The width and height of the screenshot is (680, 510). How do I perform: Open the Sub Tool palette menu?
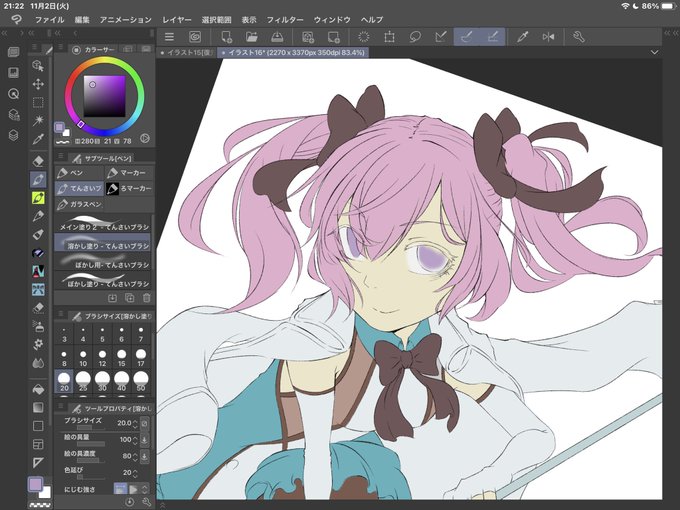(61, 156)
